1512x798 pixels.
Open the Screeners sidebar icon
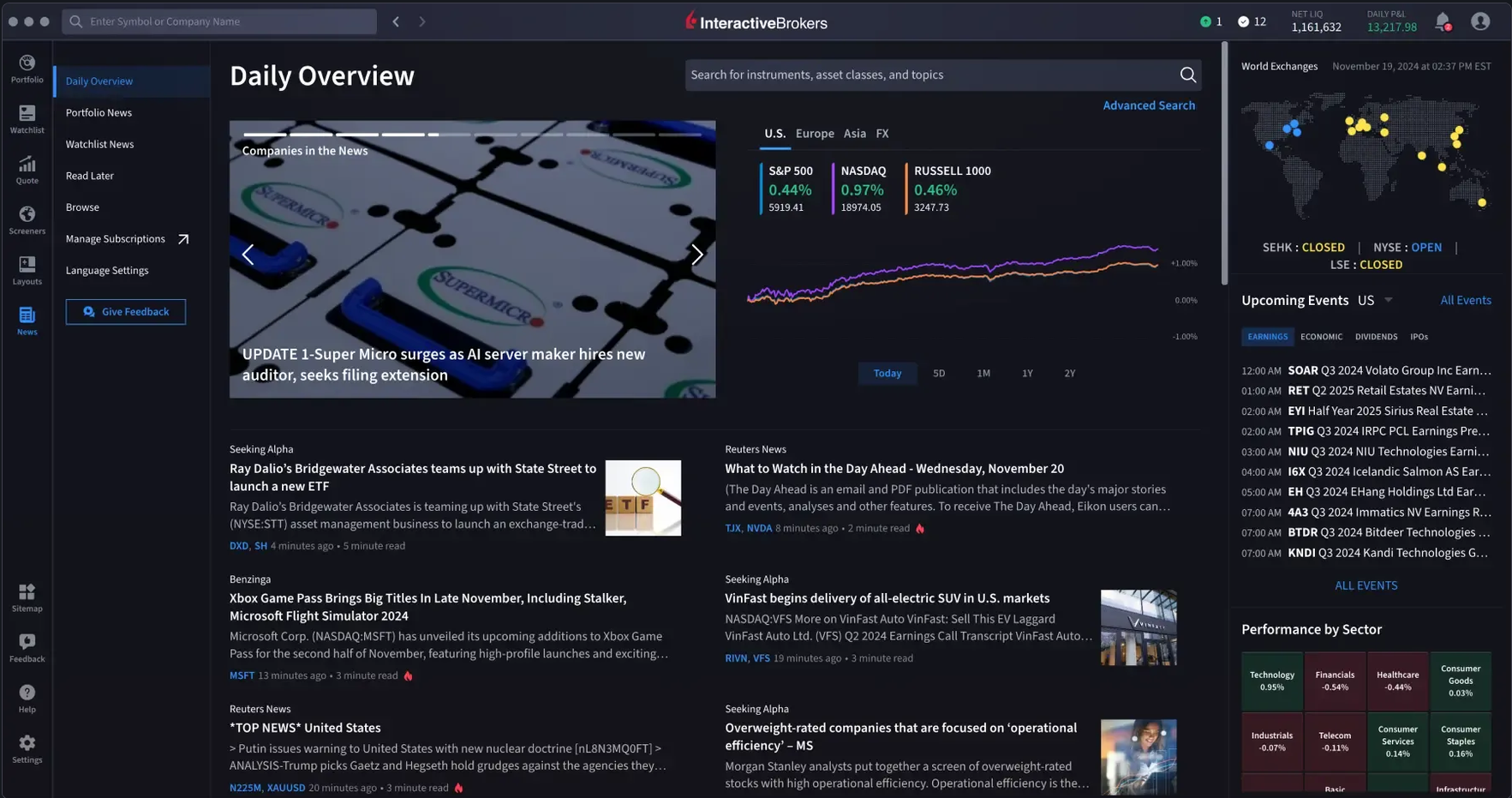coord(27,220)
